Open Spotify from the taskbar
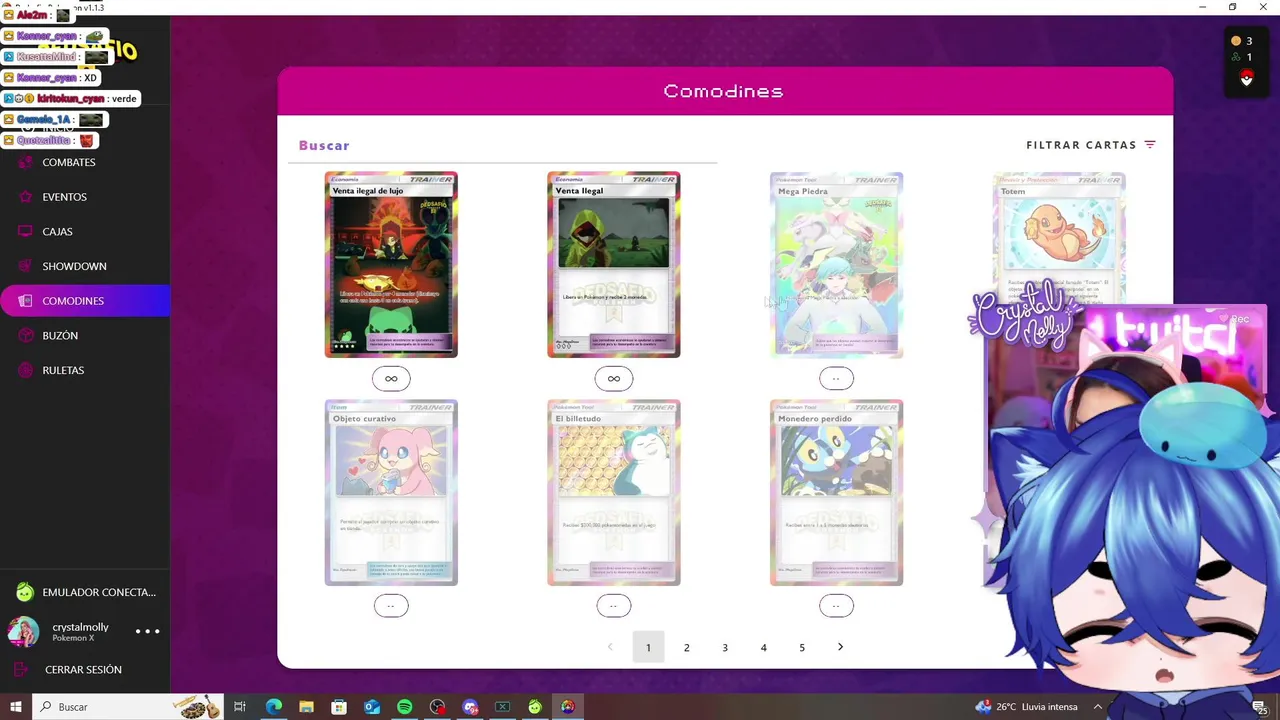Viewport: 1280px width, 720px height. click(x=404, y=707)
